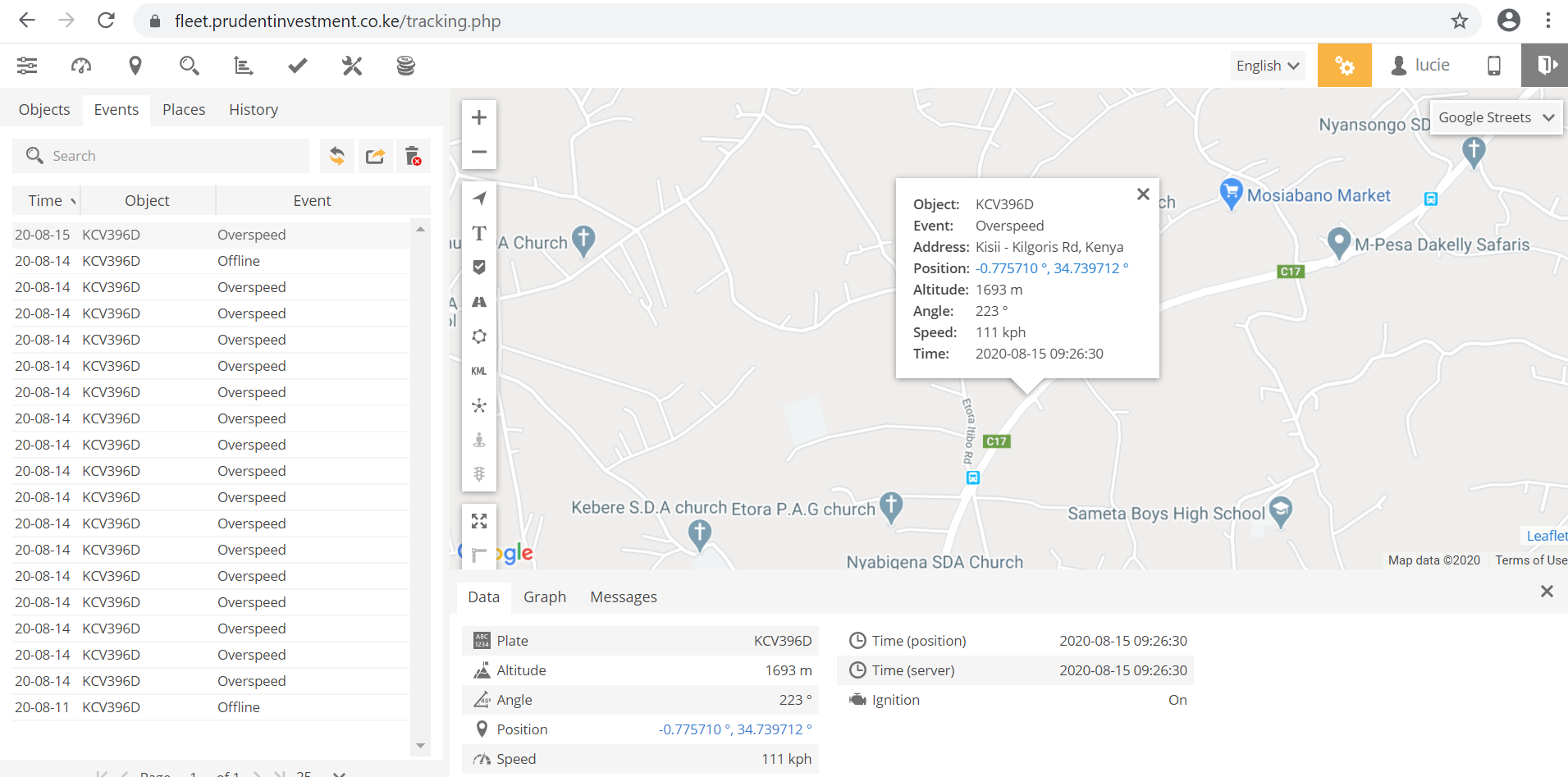Screen dimensions: 1568x777
Task: Open the tools wrench icon in top toolbar
Action: tap(352, 66)
